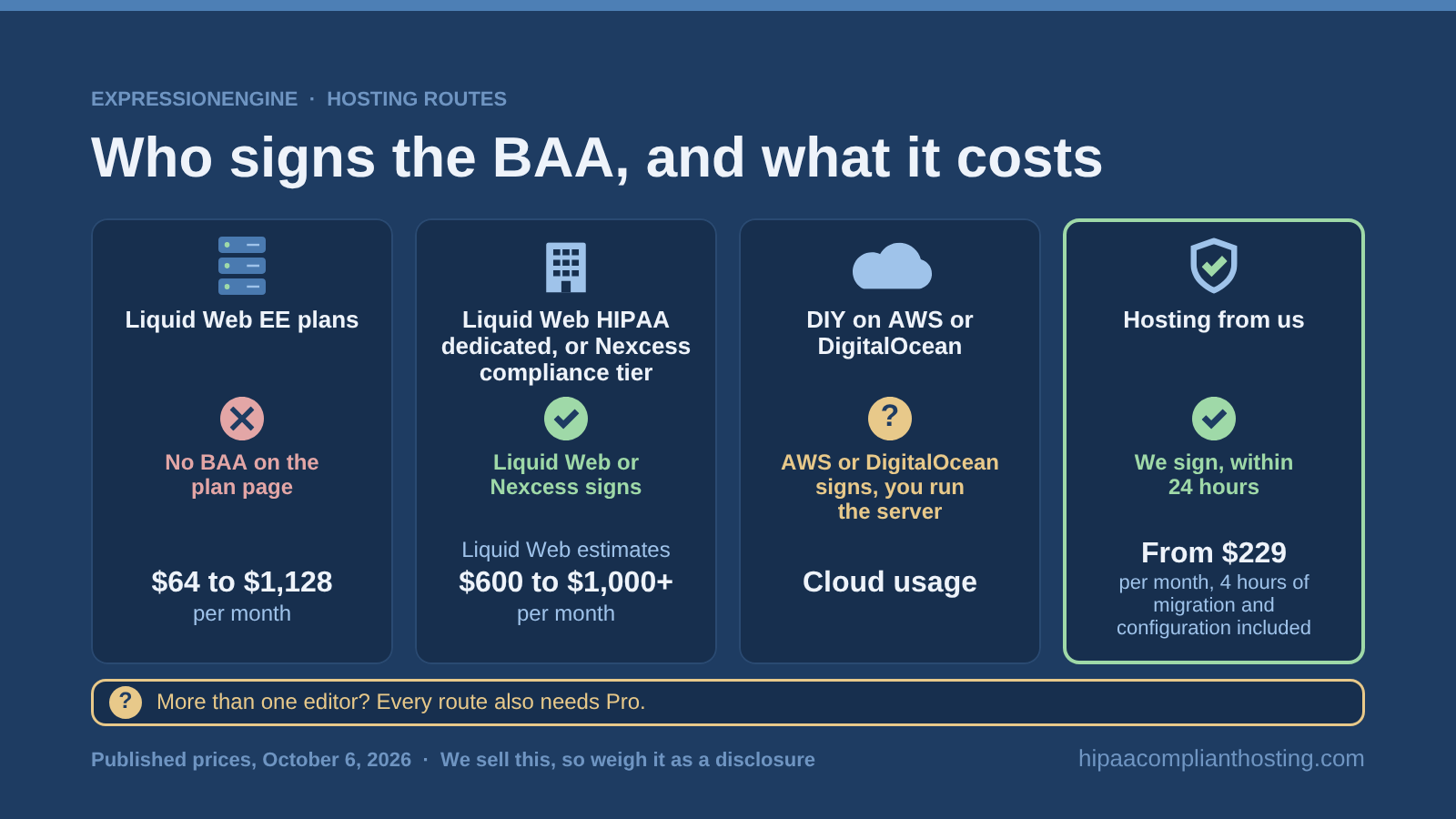Click the yellow question mark in the AWS card

click(890, 419)
